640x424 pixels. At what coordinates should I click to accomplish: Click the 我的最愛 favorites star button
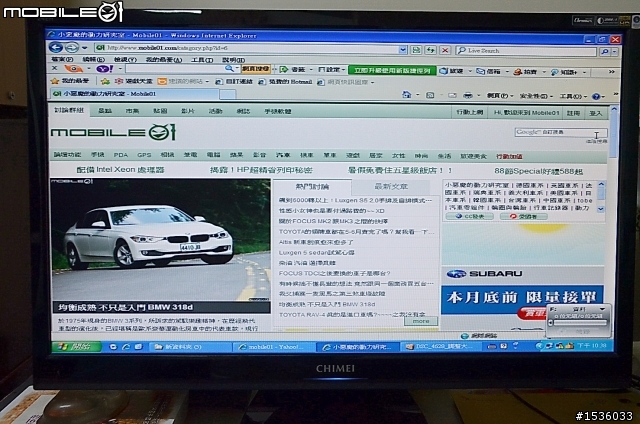(69, 81)
